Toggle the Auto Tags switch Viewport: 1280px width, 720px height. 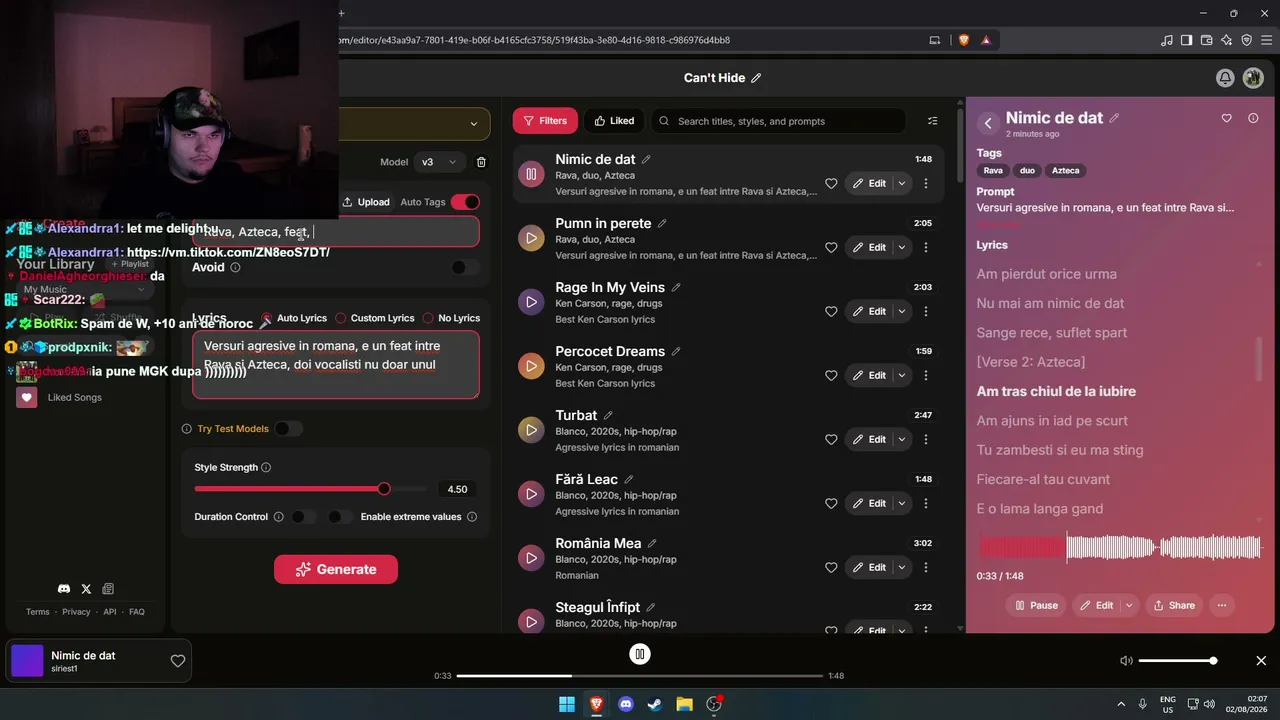[465, 202]
